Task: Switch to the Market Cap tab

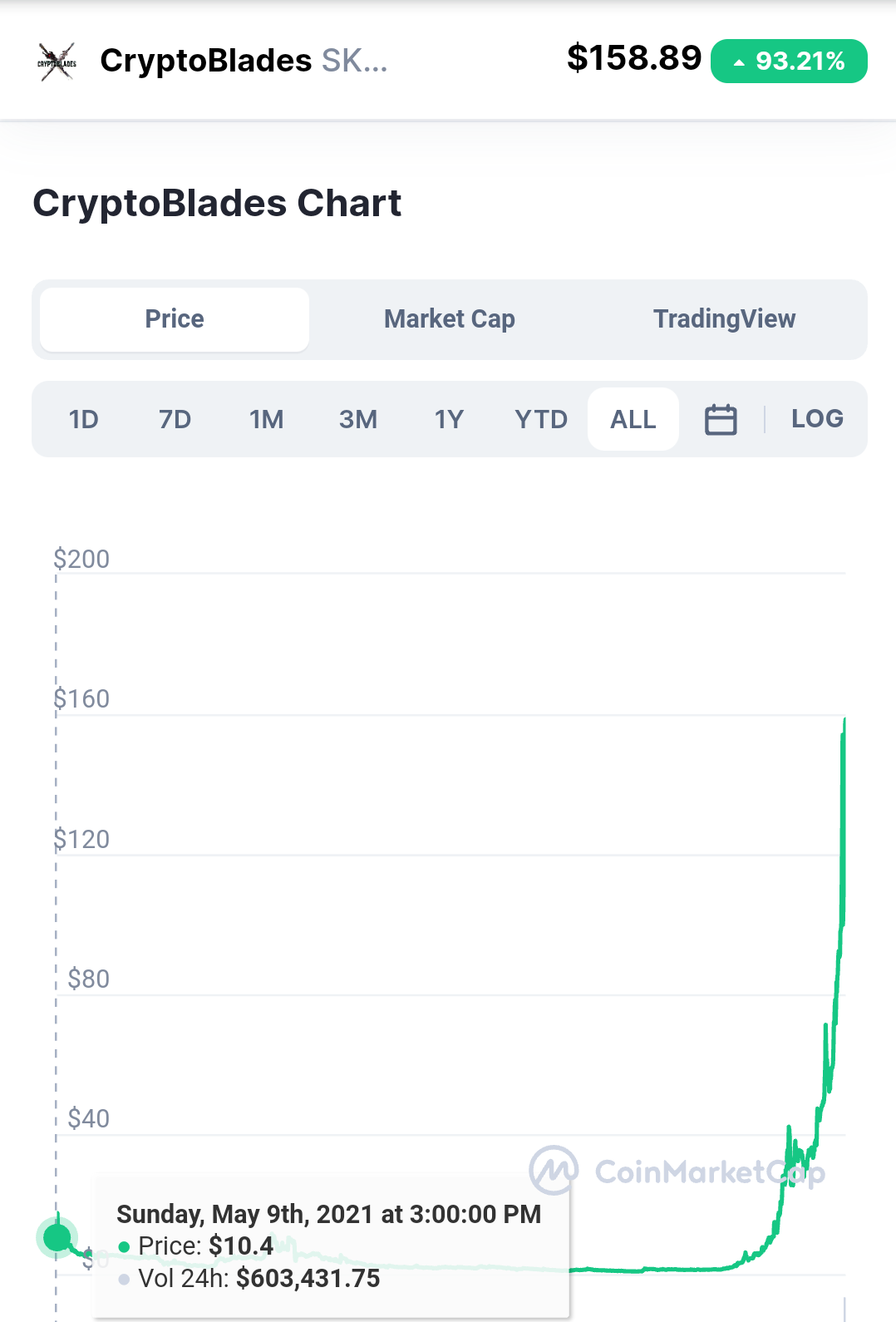Action: [x=450, y=319]
